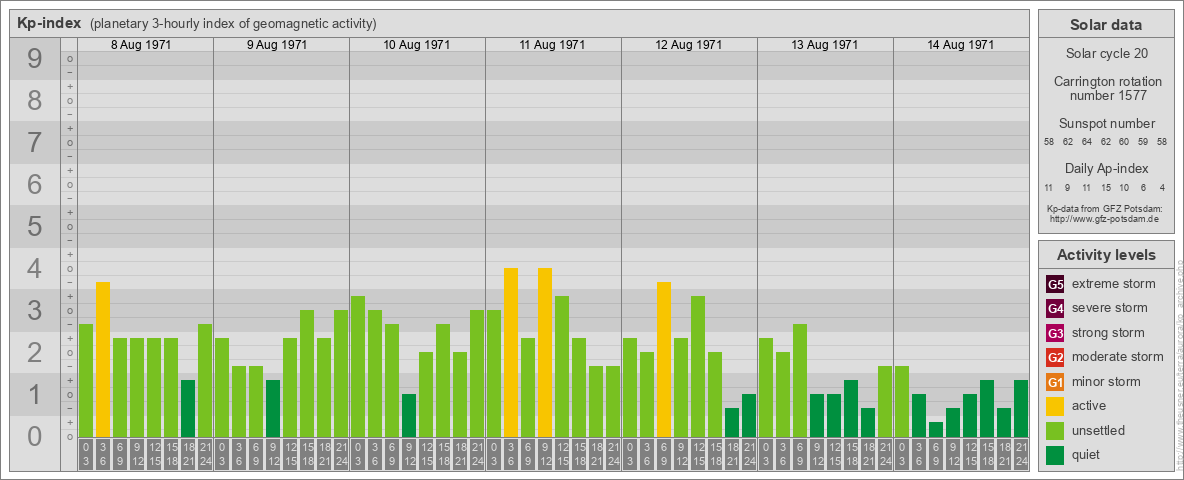This screenshot has height=480, width=1184.
Task: Select the yellow active legend swatch
Action: (x=1055, y=406)
